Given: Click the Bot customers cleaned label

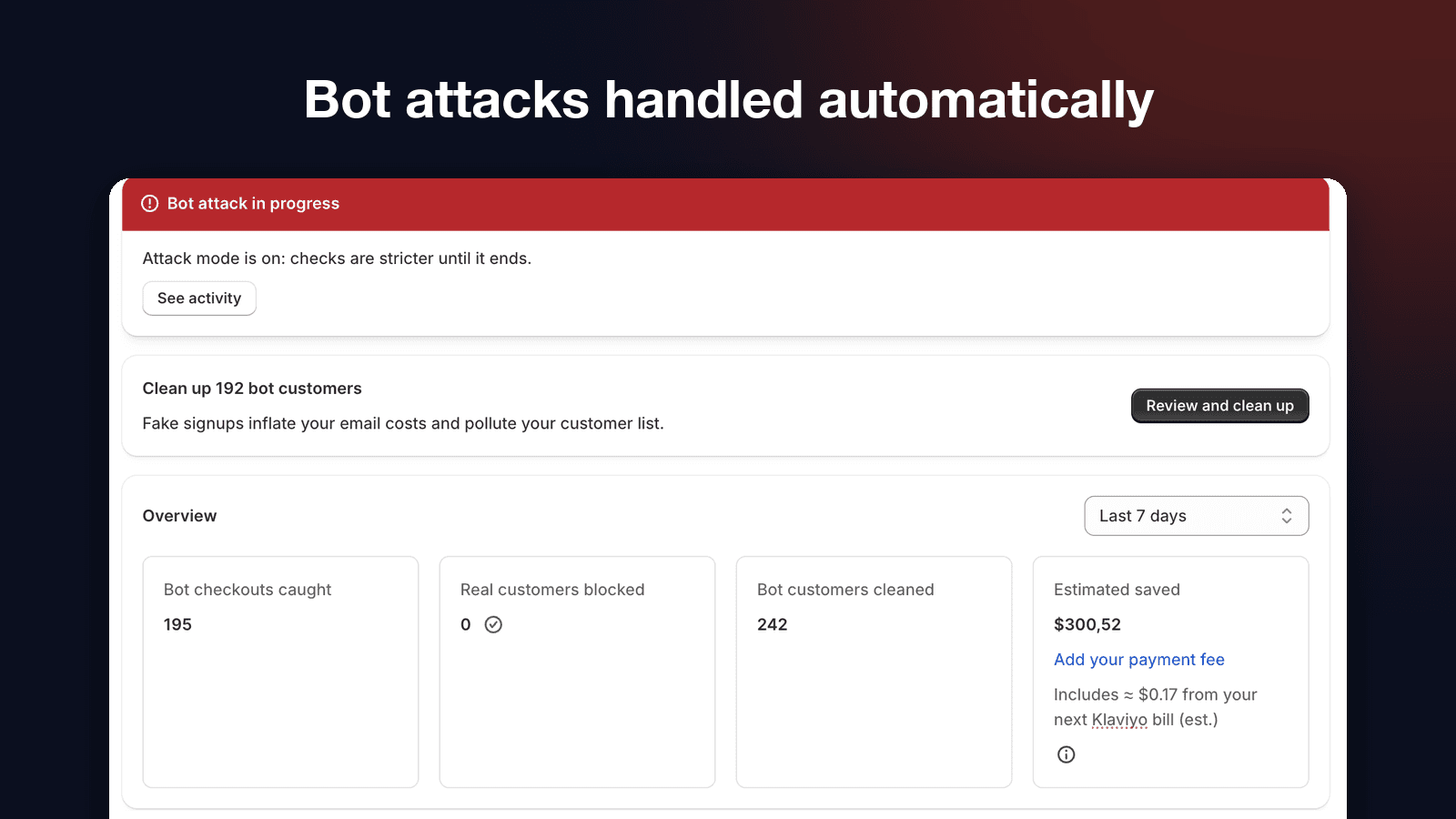Looking at the screenshot, I should tap(845, 590).
